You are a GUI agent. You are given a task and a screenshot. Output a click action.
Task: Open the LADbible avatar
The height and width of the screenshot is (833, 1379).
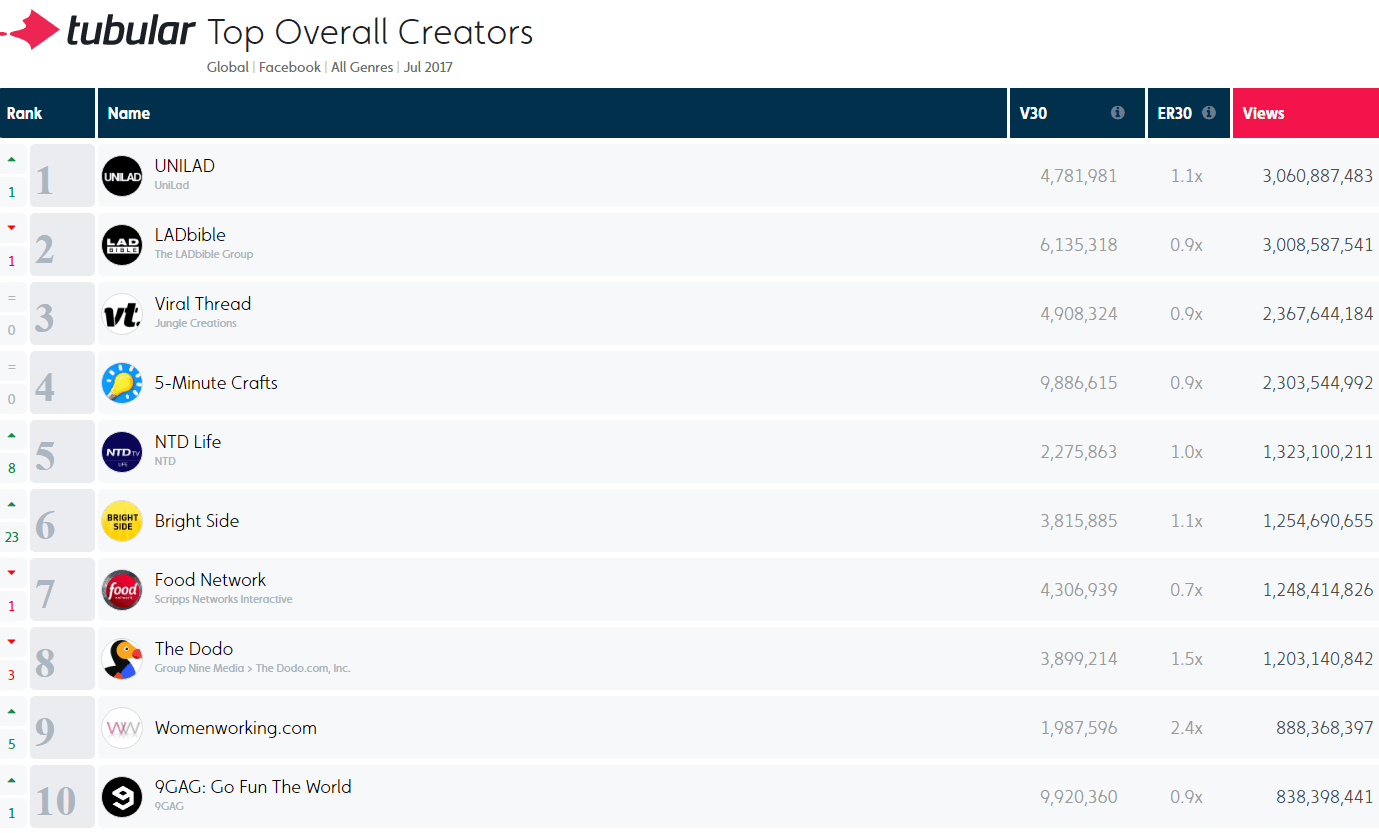122,245
